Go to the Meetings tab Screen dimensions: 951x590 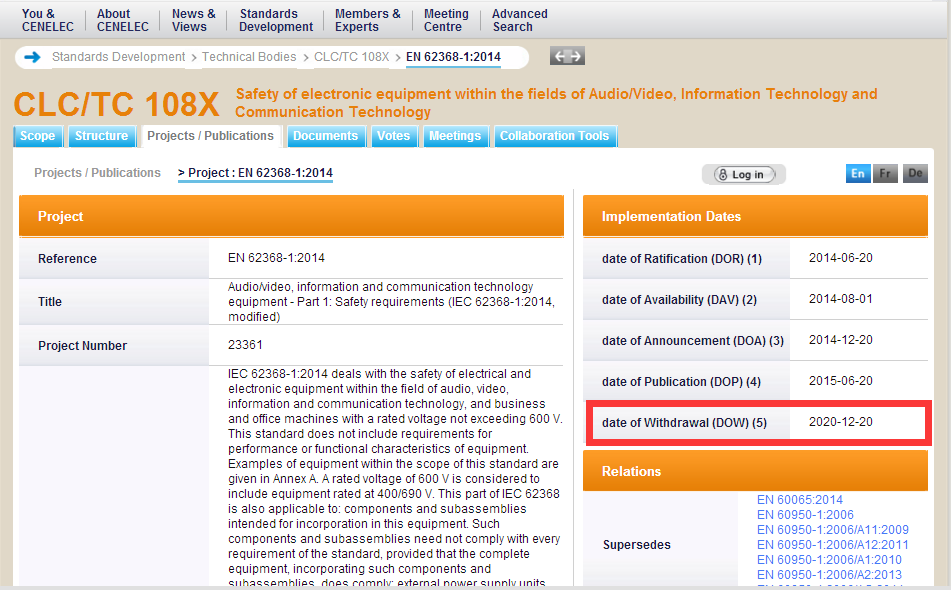(x=455, y=136)
